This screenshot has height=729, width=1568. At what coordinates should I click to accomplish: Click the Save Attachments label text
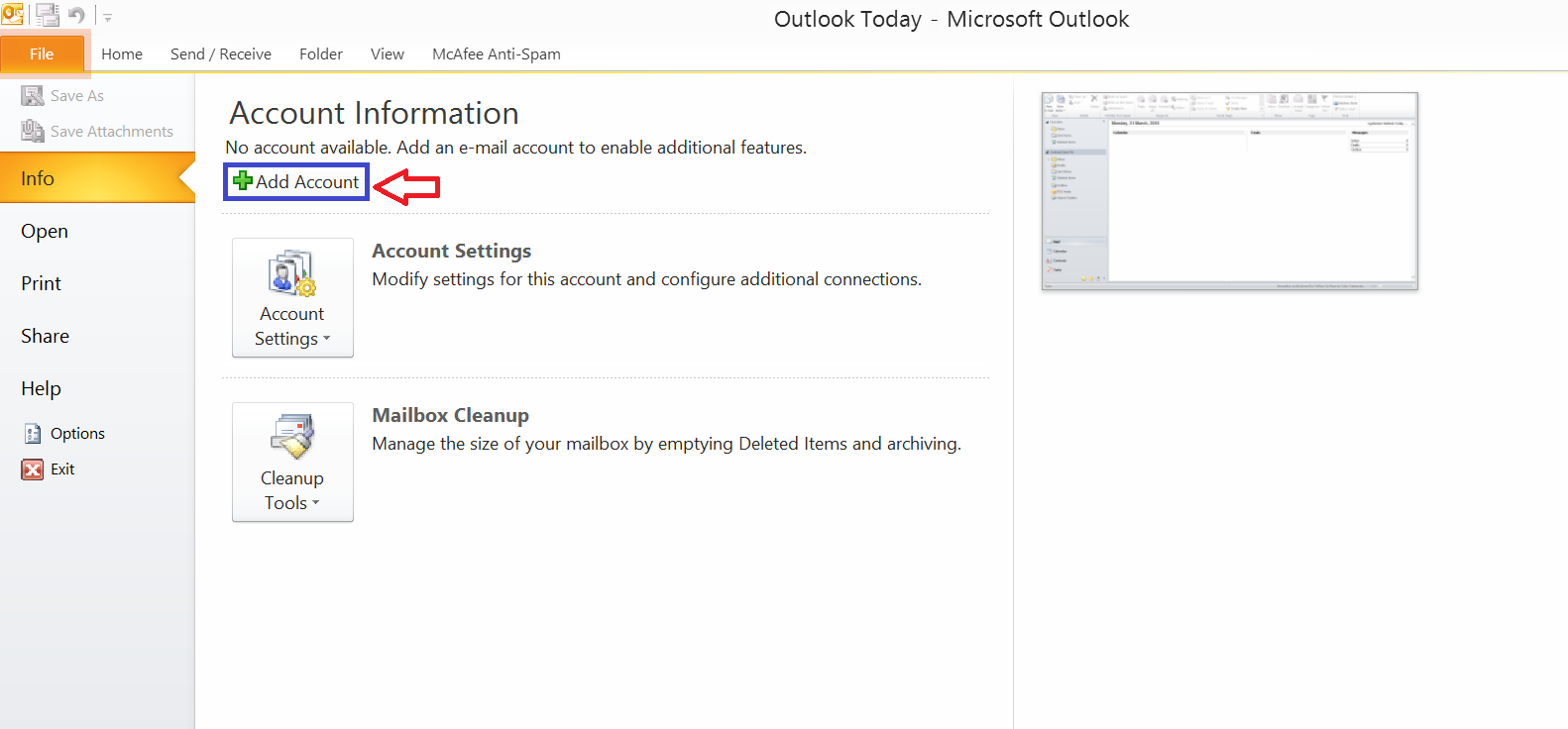click(112, 132)
